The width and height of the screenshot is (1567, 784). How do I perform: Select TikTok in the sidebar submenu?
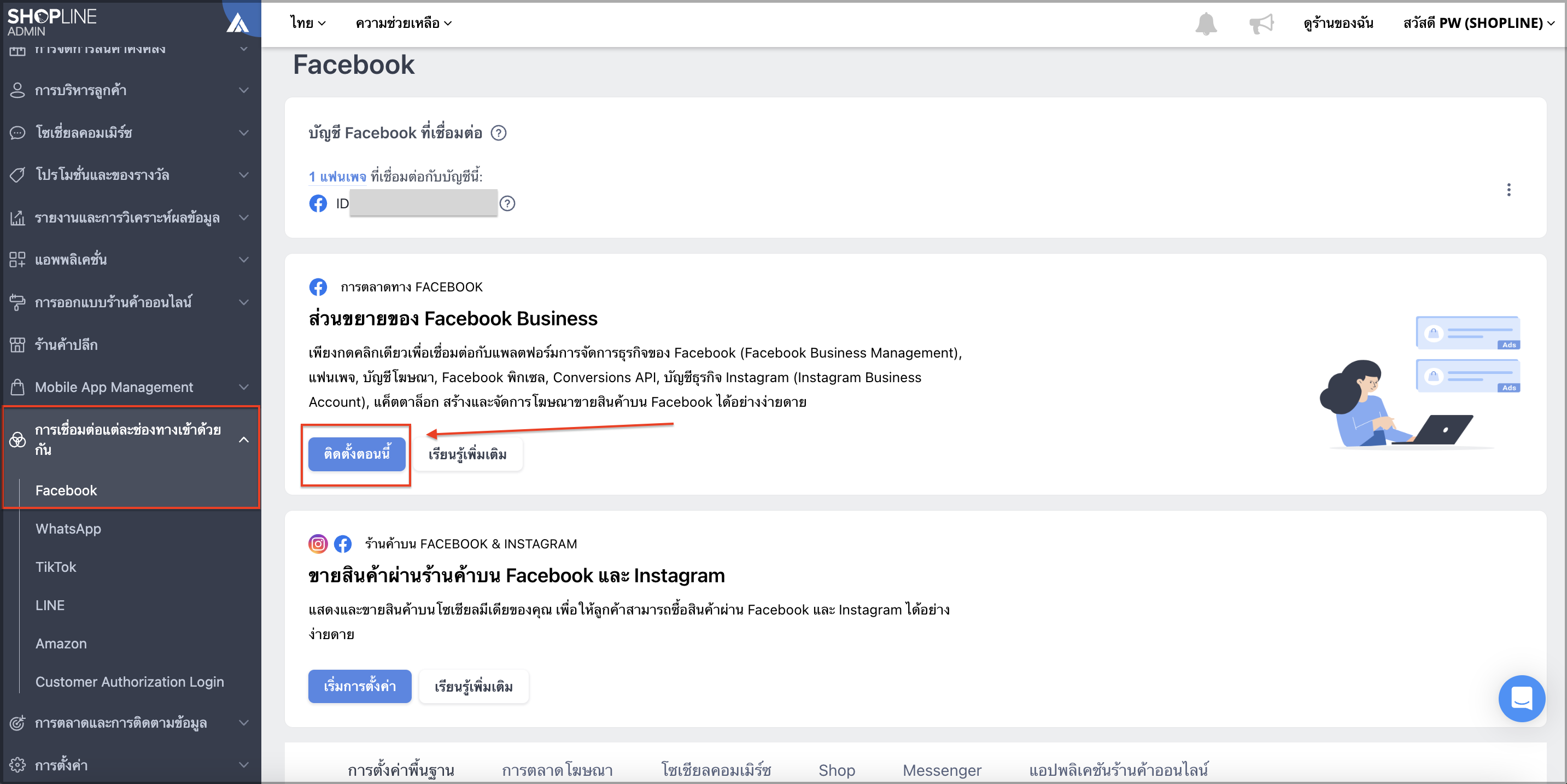click(55, 567)
